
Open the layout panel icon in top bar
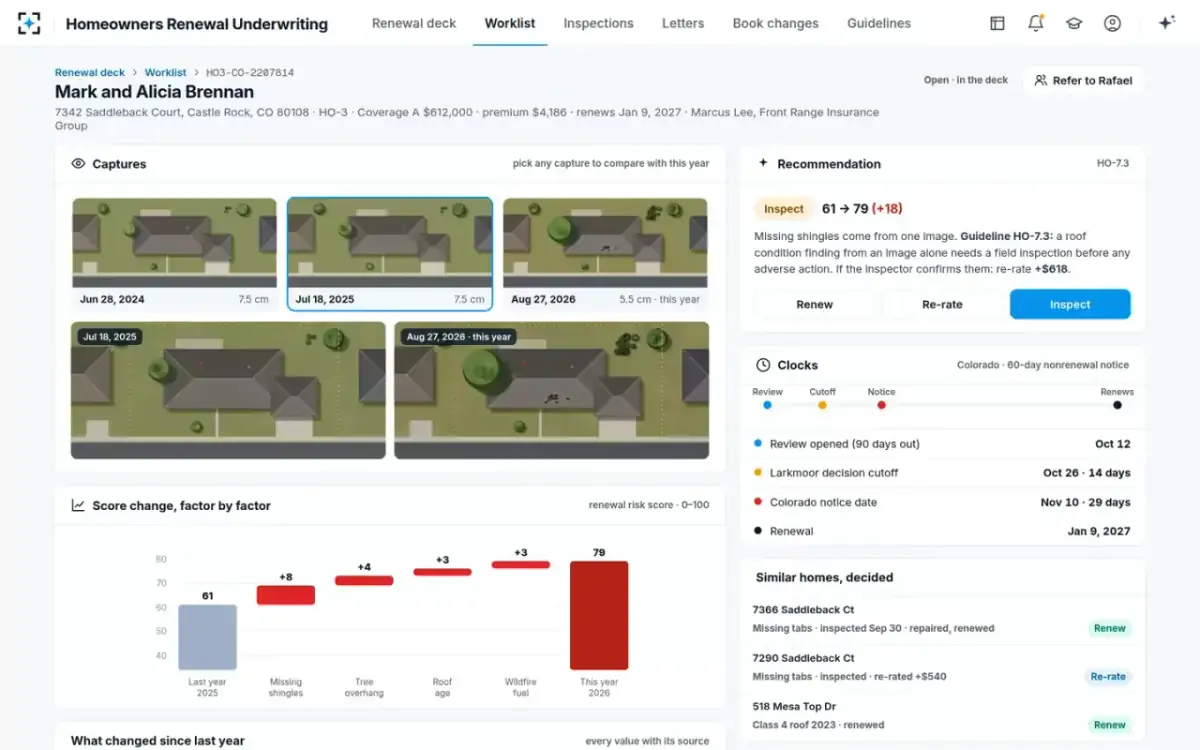pos(997,23)
